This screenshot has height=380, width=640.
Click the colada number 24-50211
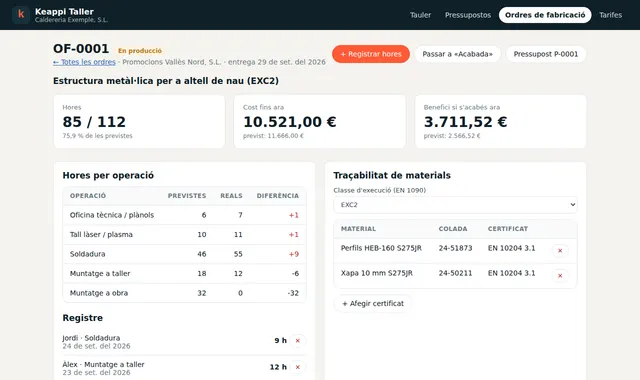coord(456,273)
